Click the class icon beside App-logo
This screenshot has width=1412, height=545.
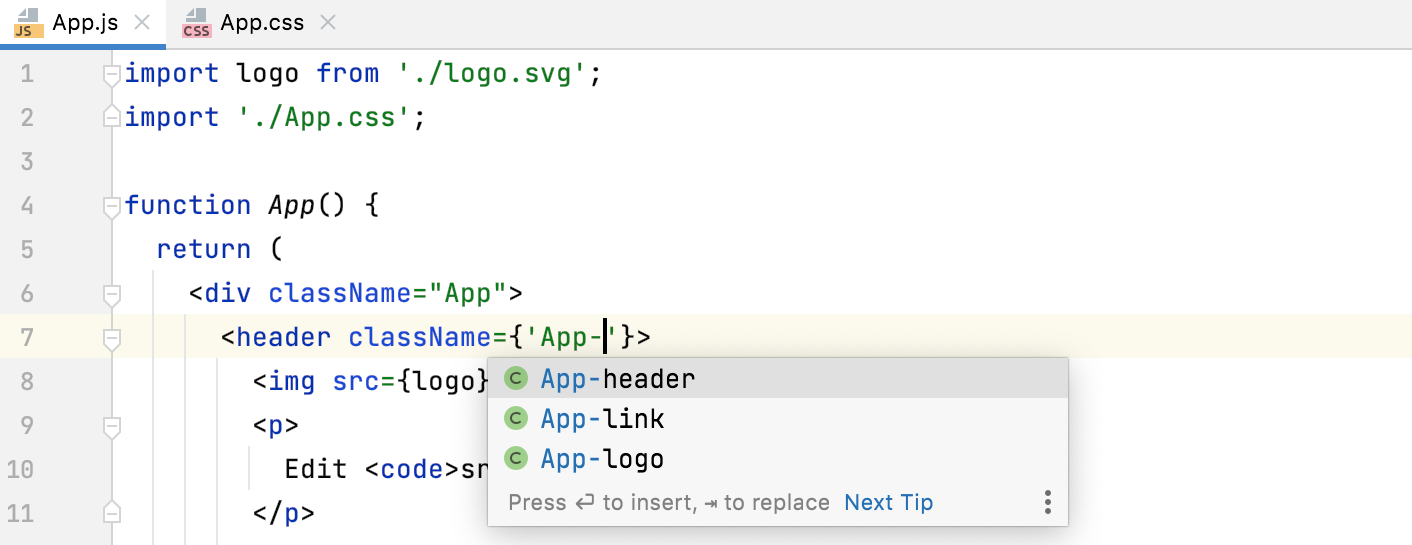[515, 459]
